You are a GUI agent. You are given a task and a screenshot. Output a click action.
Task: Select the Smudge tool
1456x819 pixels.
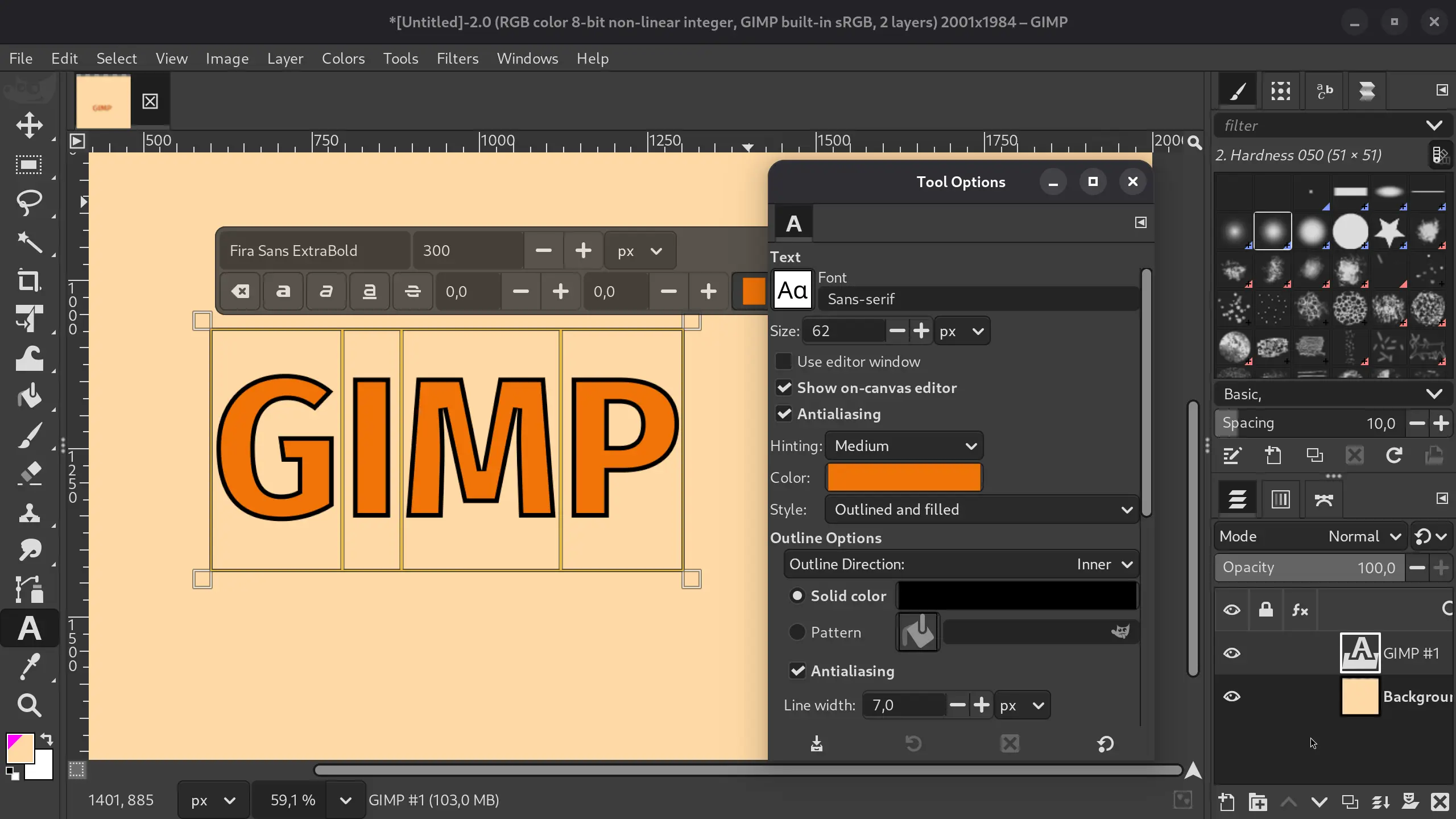tap(29, 551)
